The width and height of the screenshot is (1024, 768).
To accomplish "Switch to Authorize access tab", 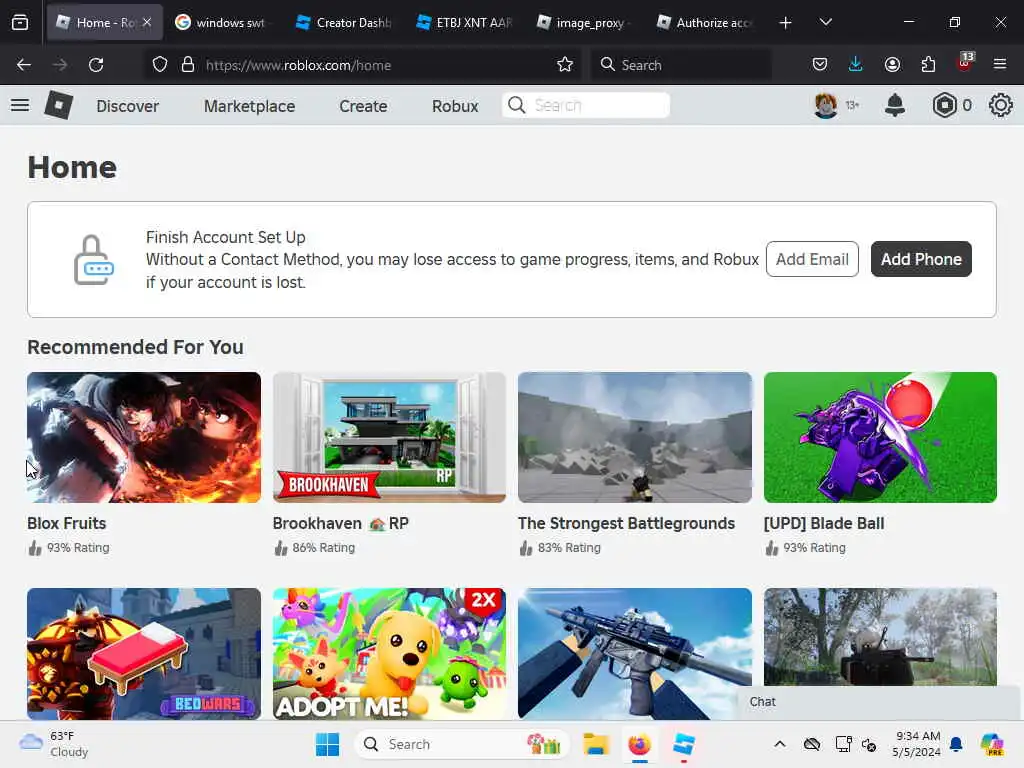I will pyautogui.click(x=706, y=23).
